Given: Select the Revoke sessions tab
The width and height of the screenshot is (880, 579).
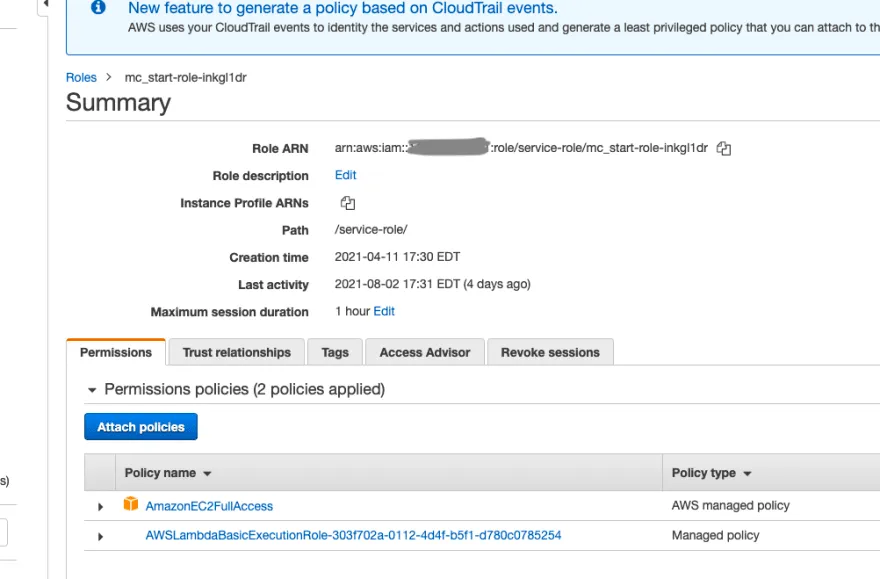Looking at the screenshot, I should 551,352.
